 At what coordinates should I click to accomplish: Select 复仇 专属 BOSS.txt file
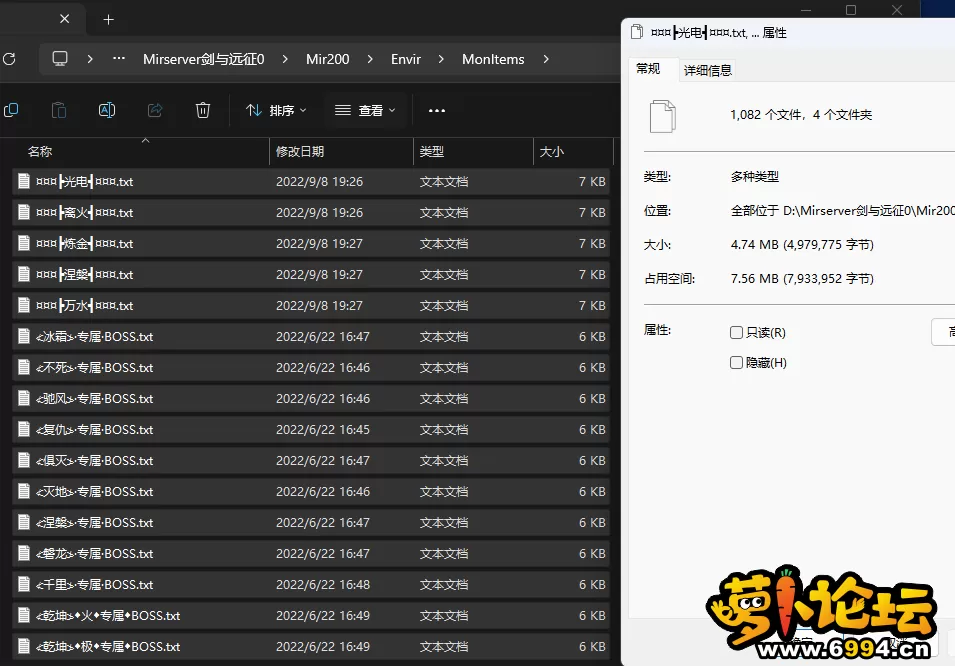[x=311, y=429]
